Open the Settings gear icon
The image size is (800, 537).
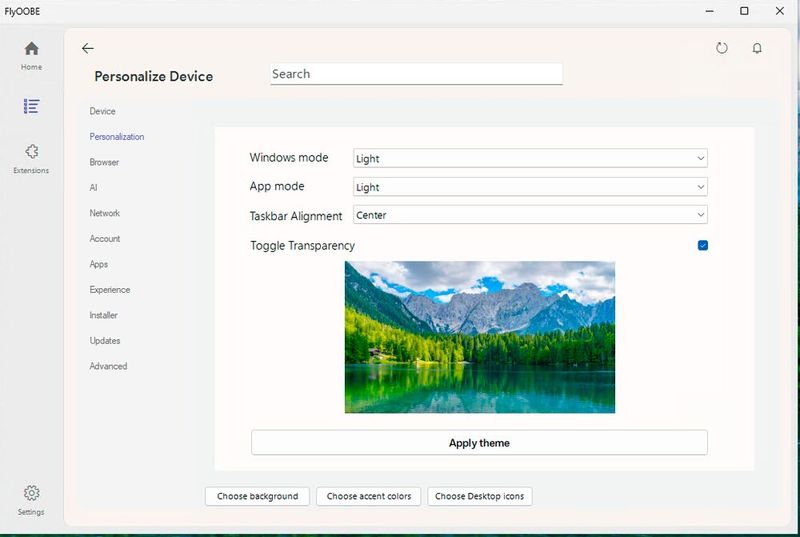point(31,494)
